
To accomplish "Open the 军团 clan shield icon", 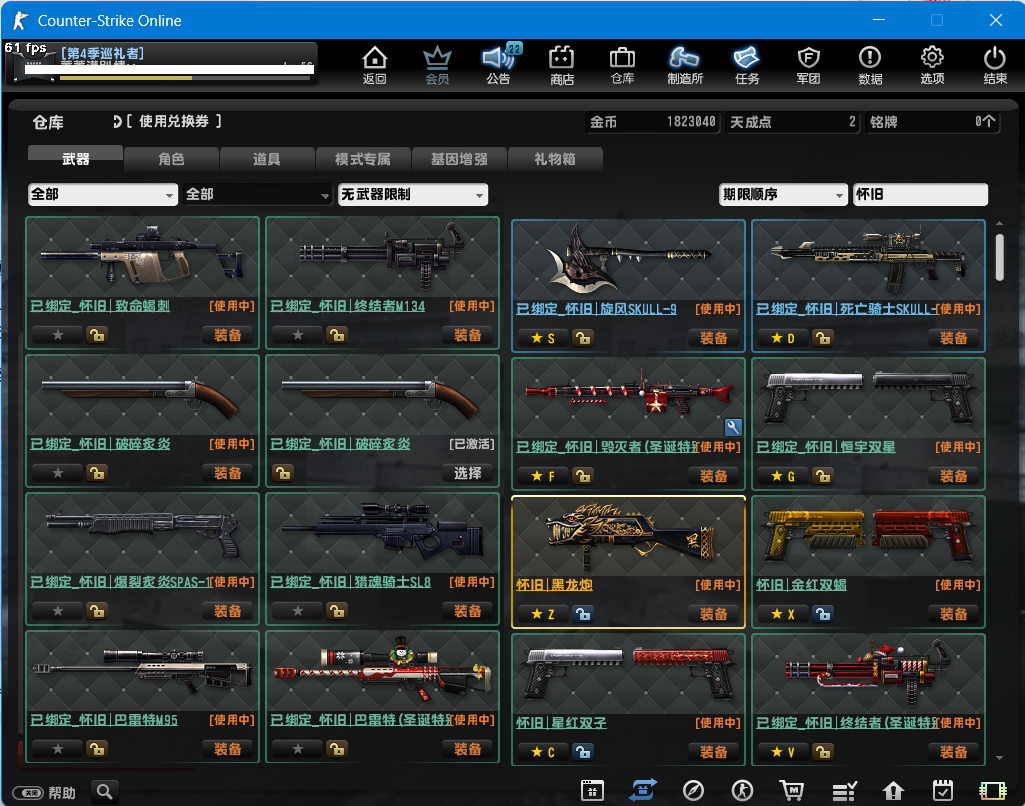I will point(809,65).
